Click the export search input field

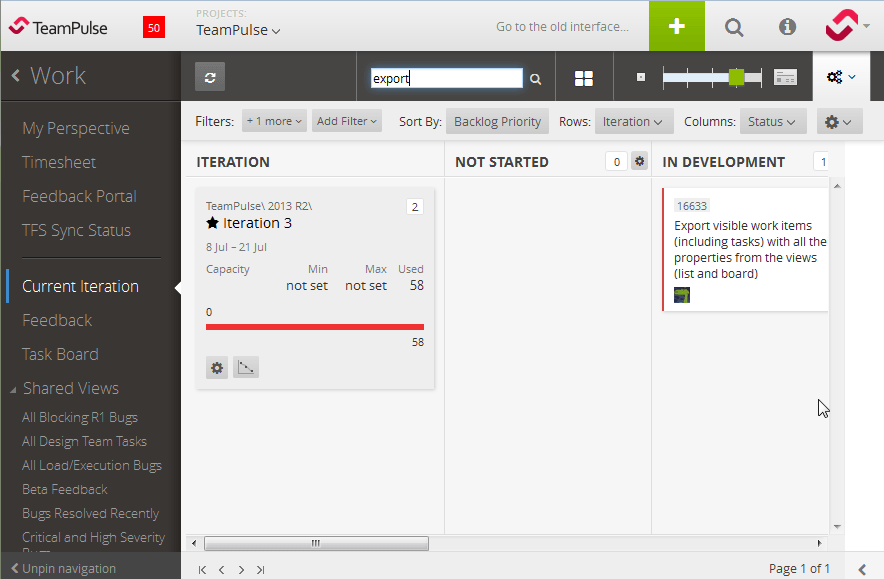point(447,78)
